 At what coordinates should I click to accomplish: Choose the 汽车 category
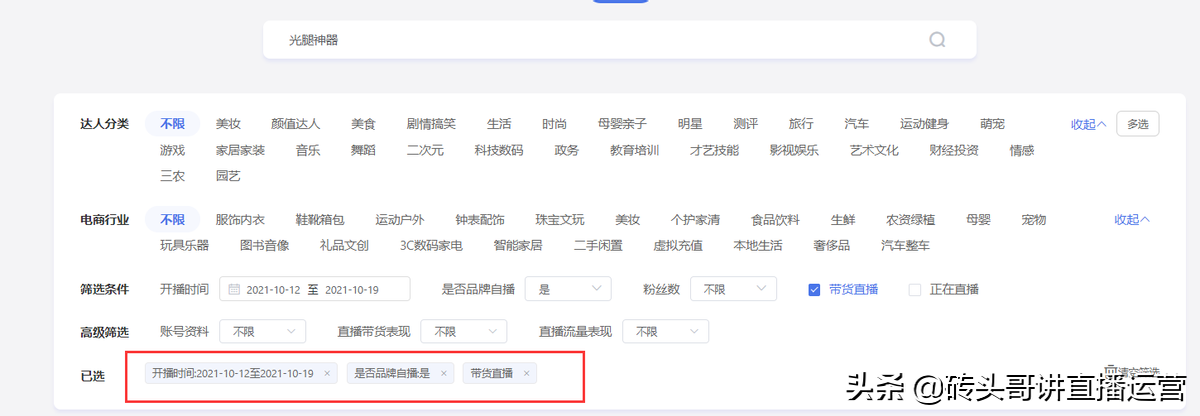pos(856,124)
